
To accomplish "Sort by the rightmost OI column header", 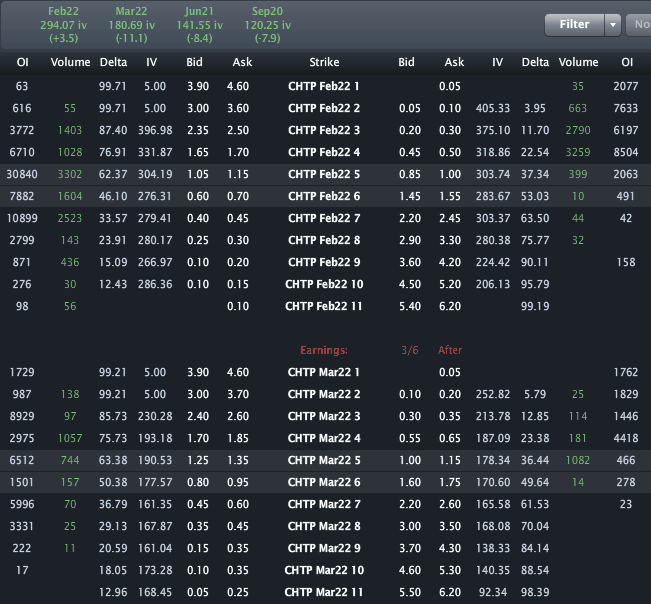I will [627, 62].
